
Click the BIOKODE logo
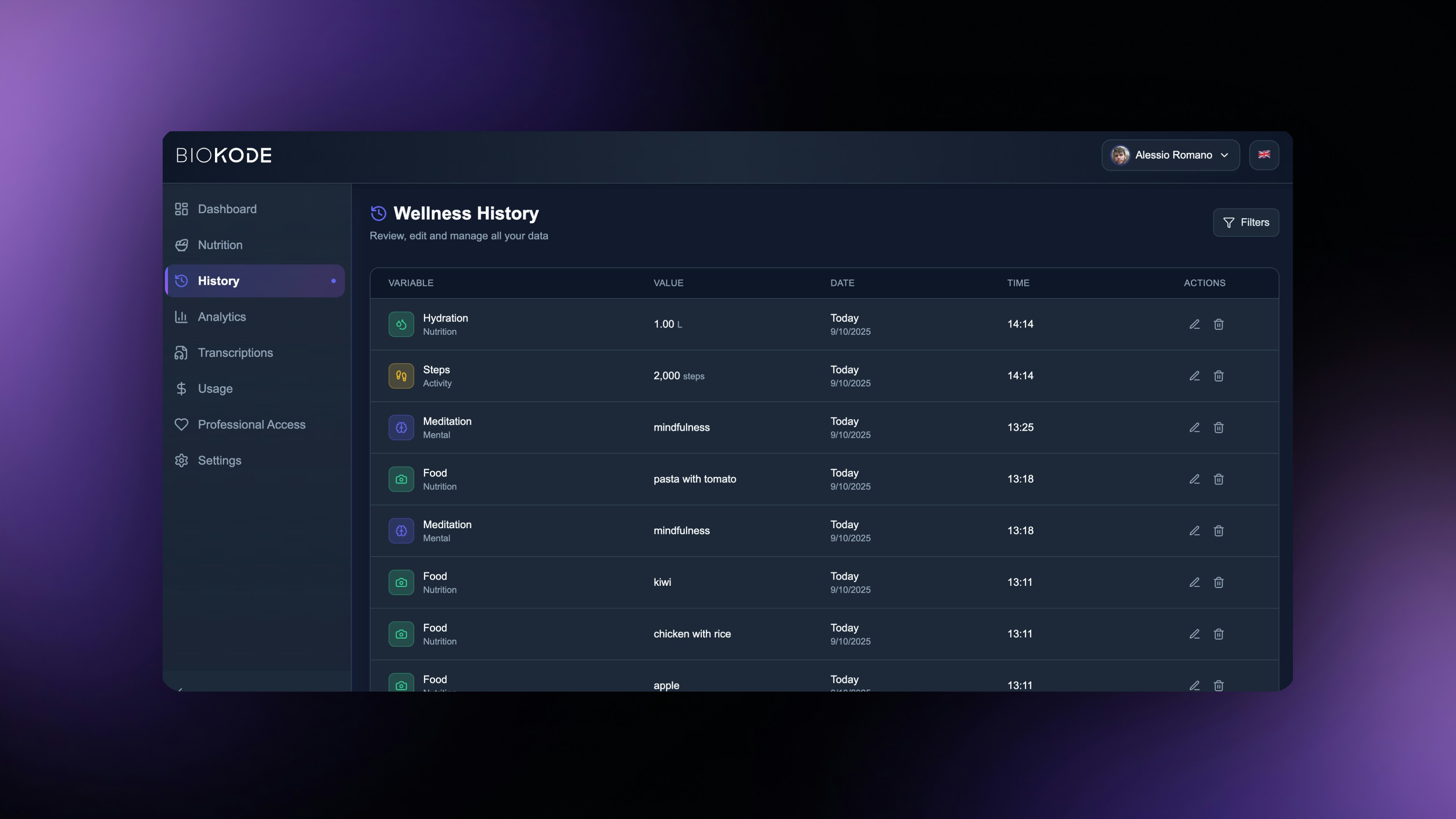224,155
